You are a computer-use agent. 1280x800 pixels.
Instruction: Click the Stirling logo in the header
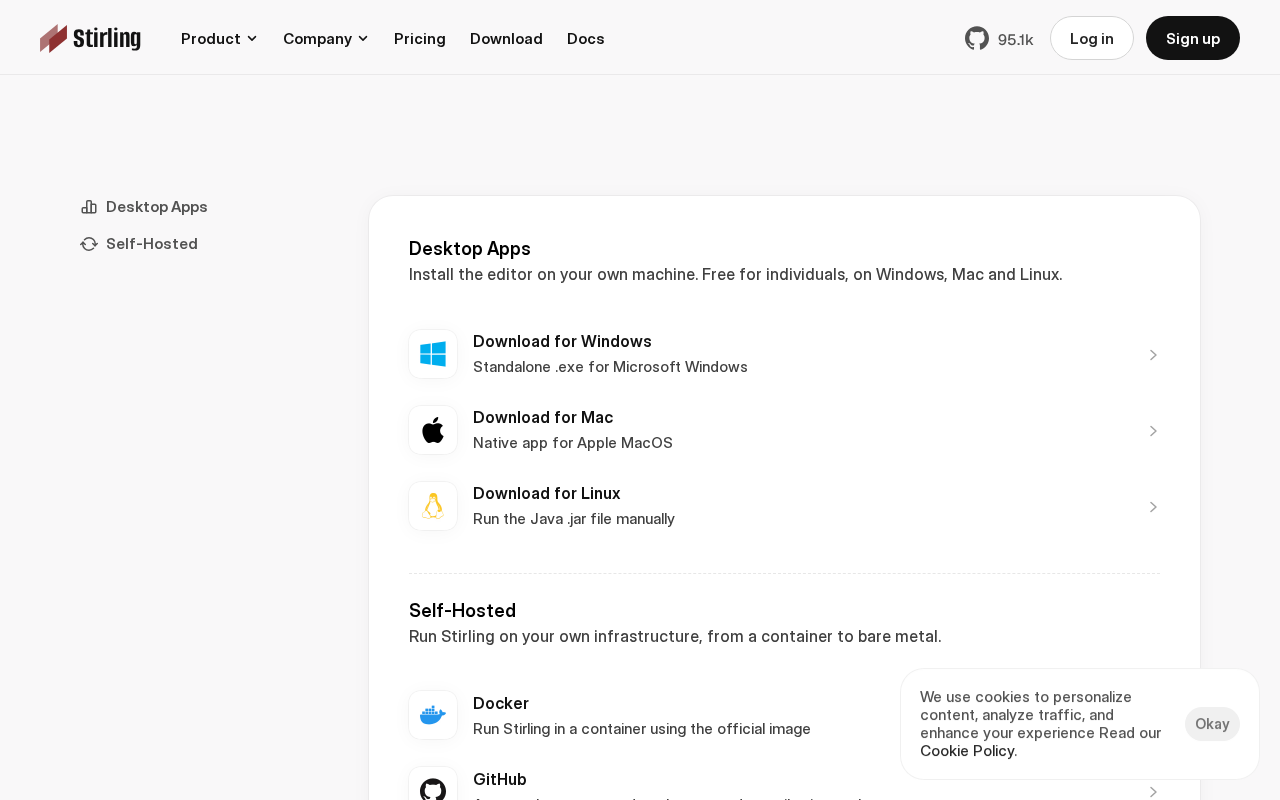90,38
